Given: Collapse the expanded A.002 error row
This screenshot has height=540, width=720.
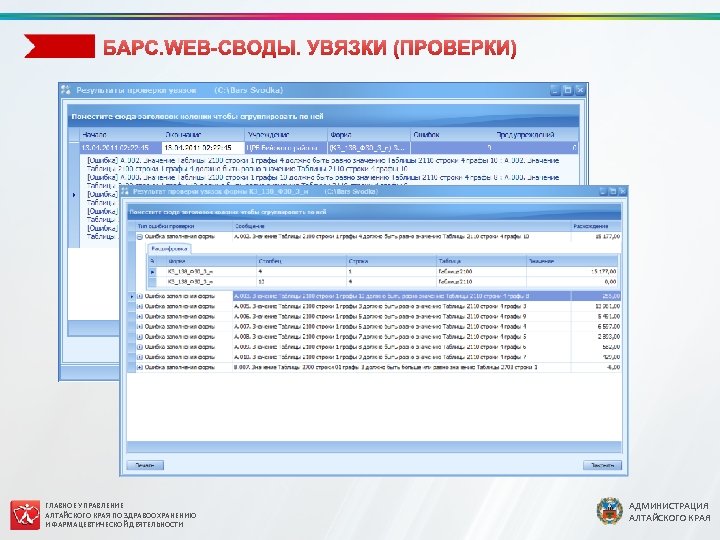Looking at the screenshot, I should click(x=140, y=237).
